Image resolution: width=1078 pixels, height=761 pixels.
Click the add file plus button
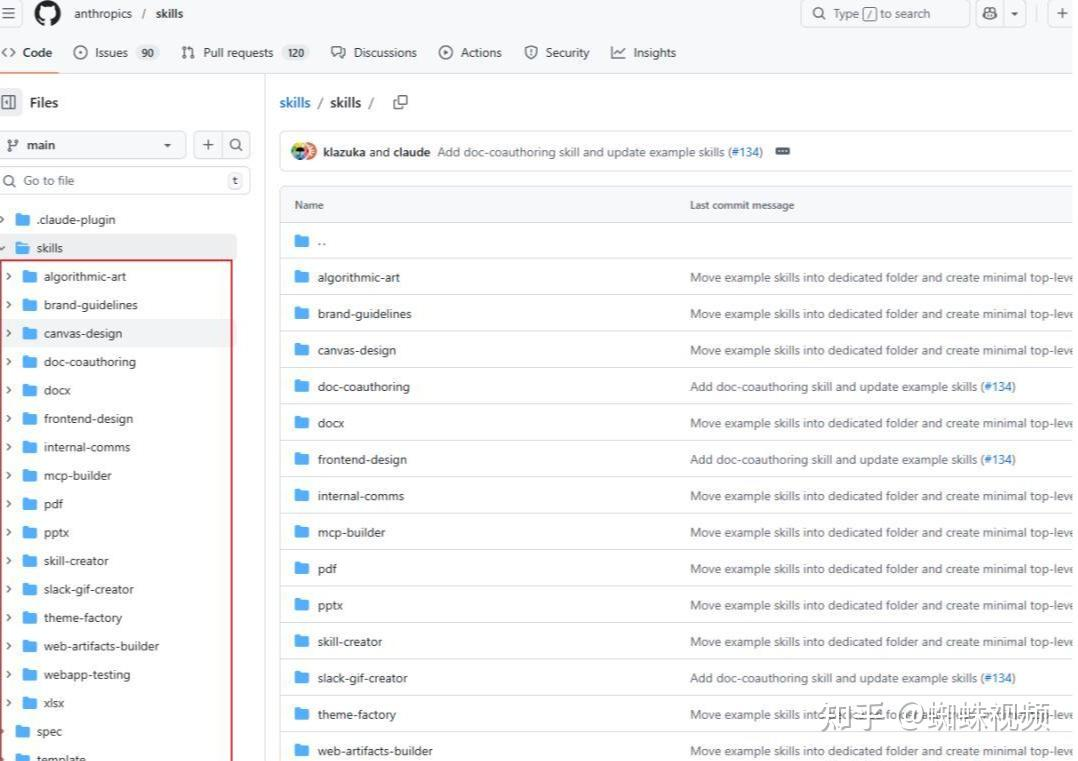(208, 145)
